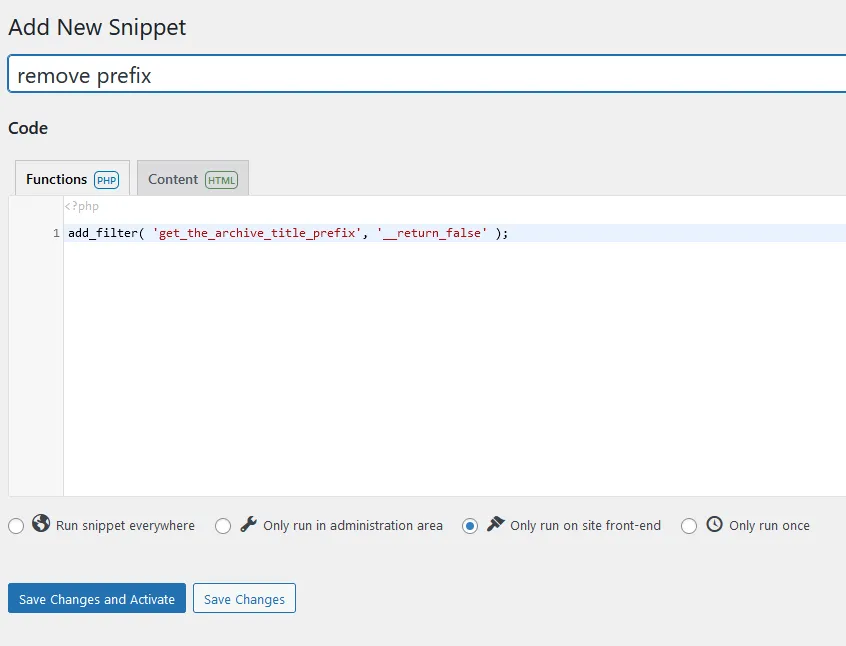846x646 pixels.
Task: Select the Only run on site front-end radio
Action: pos(470,526)
